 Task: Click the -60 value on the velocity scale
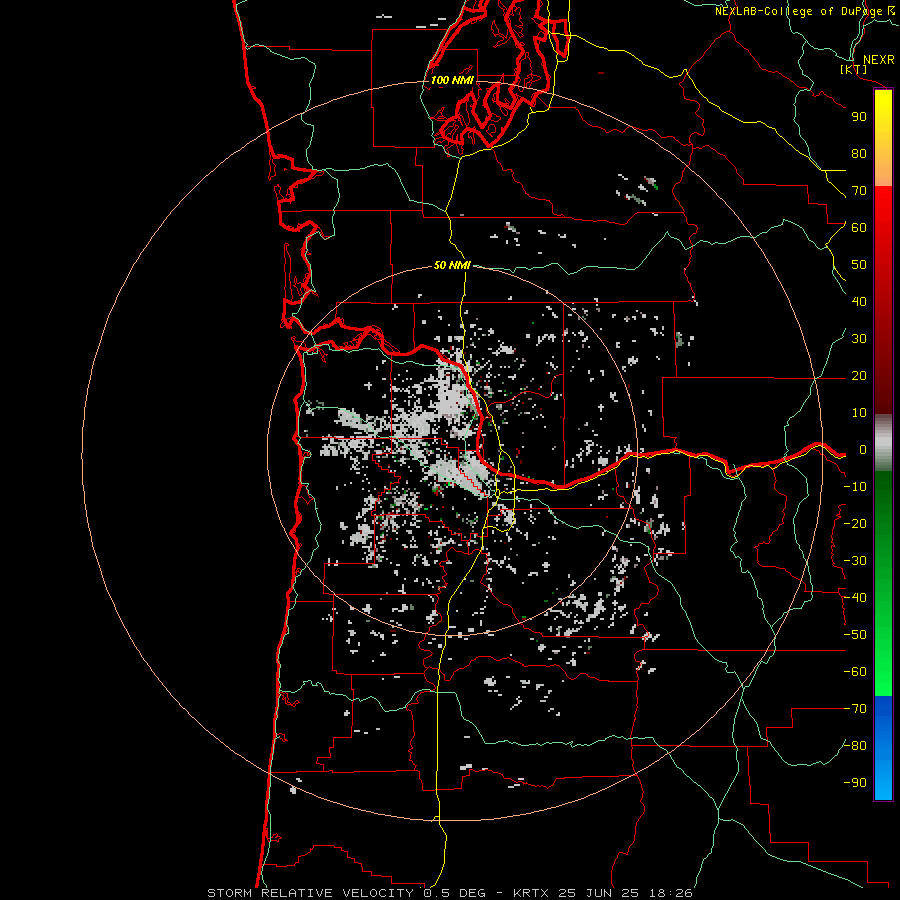(x=855, y=672)
